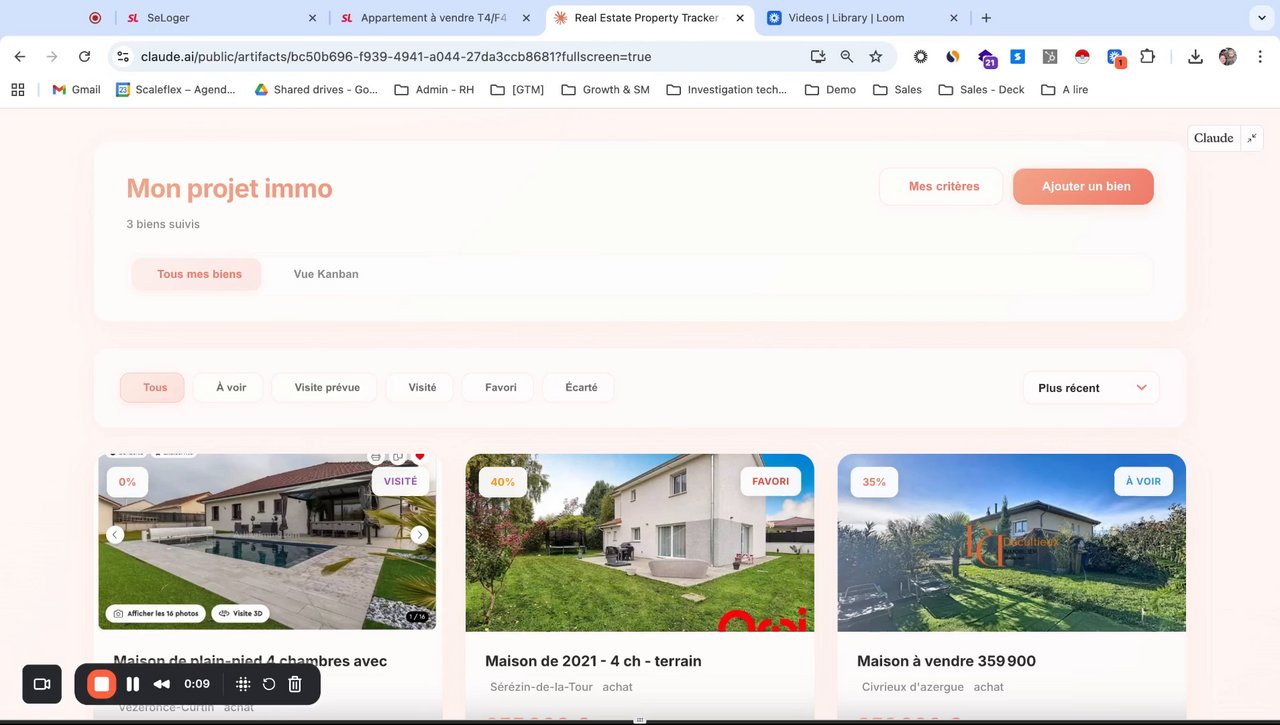The image size is (1280, 725).
Task: Stop the Loom recording with the orange button
Action: point(101,684)
